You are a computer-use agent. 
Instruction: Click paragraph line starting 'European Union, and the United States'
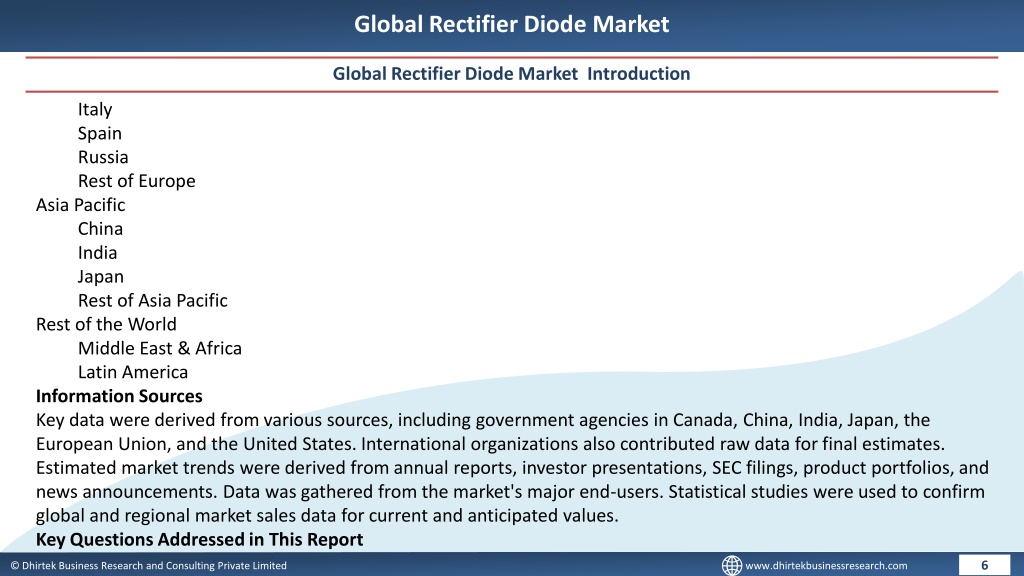coord(490,444)
